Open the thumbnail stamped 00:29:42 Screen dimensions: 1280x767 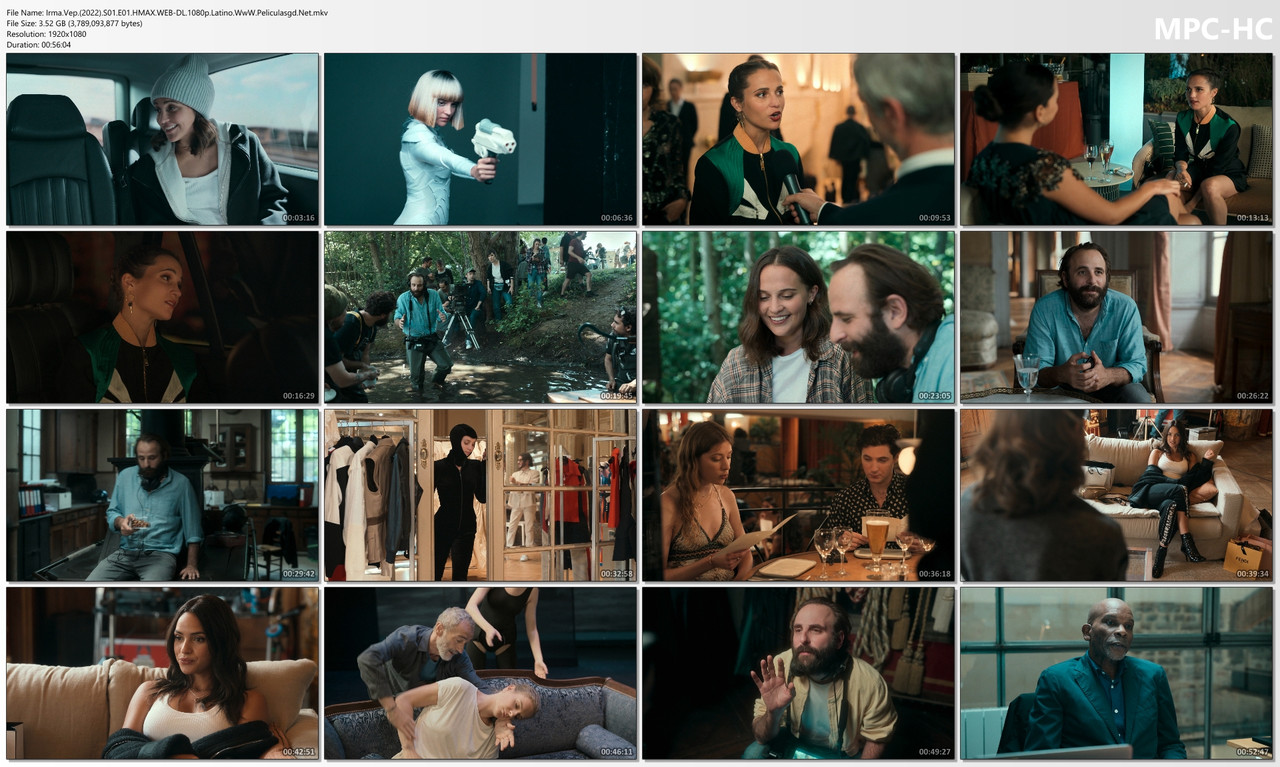click(162, 495)
